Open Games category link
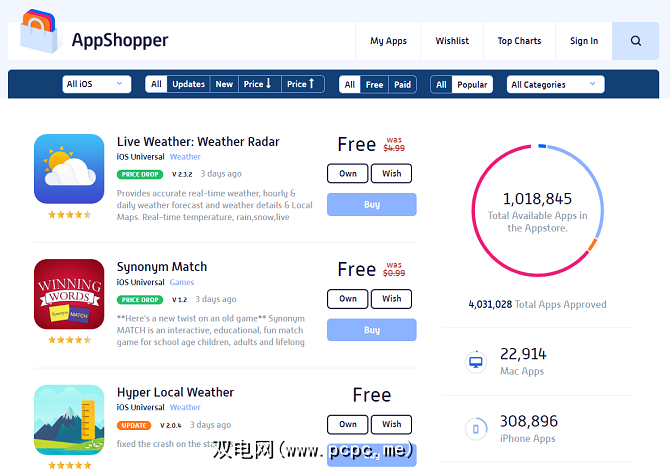Viewport: 670px width, 473px height. (182, 282)
